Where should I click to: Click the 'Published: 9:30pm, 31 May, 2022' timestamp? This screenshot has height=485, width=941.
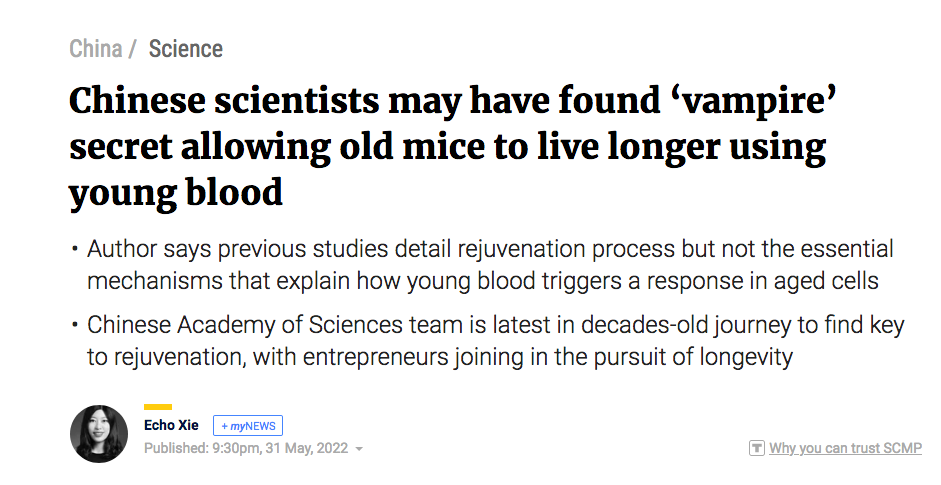point(246,448)
